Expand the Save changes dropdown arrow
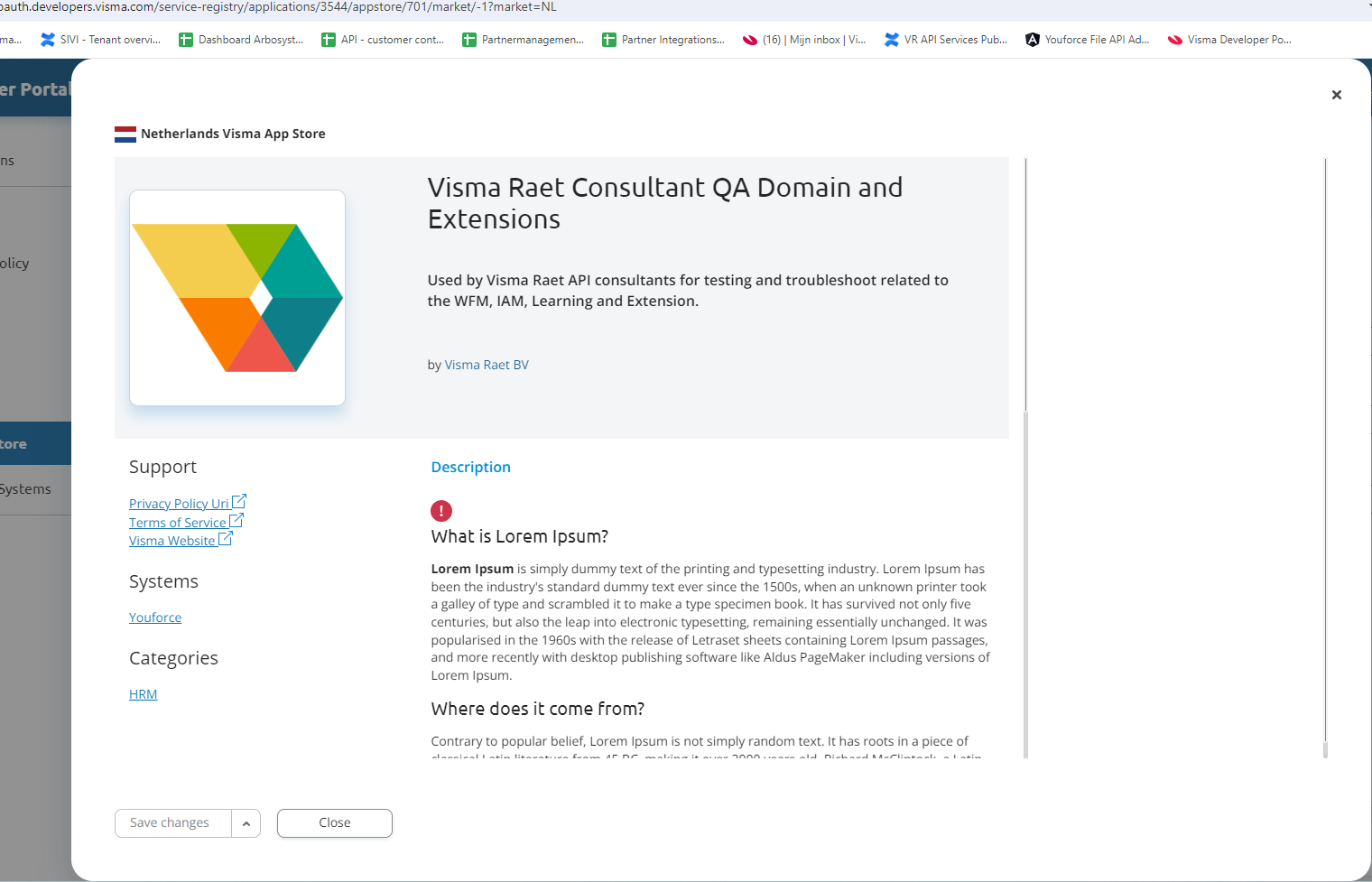 (x=246, y=822)
